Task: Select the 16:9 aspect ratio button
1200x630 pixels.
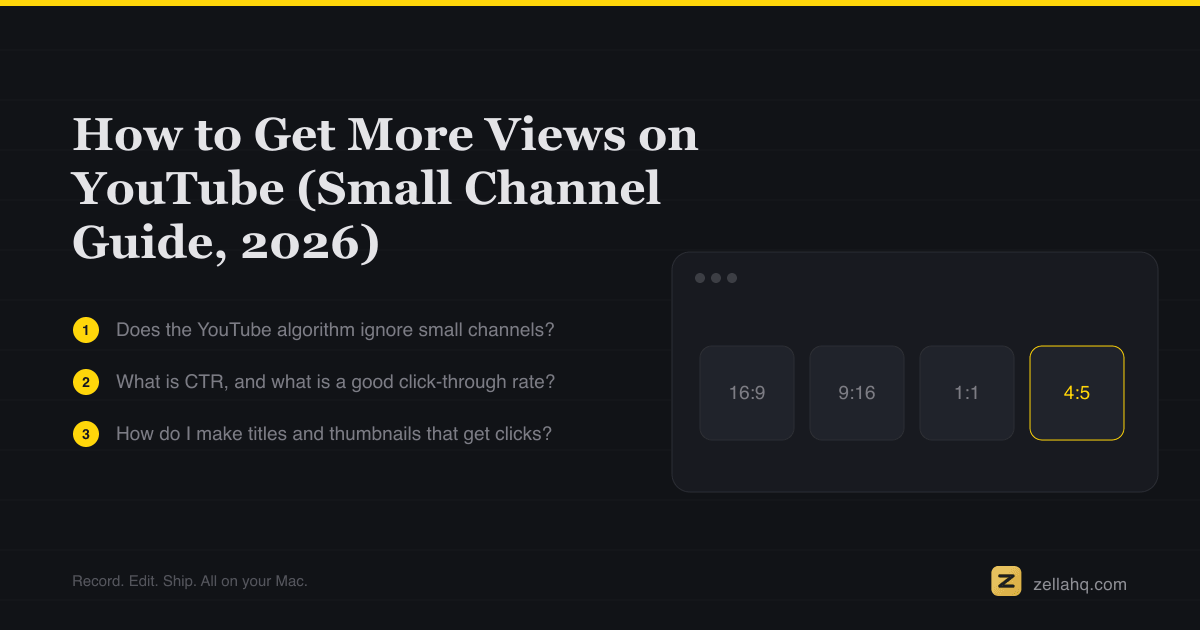Action: click(747, 393)
